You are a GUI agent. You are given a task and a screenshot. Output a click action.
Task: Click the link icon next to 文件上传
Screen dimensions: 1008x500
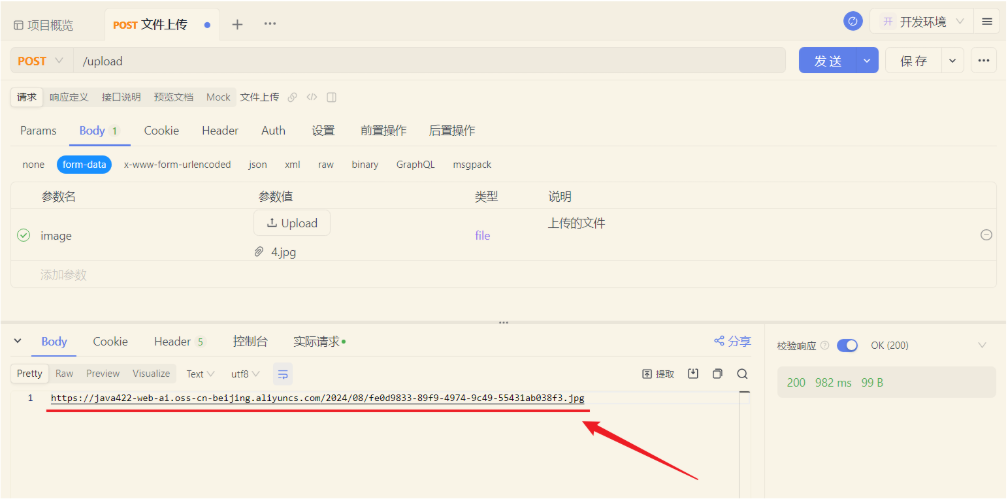(293, 98)
